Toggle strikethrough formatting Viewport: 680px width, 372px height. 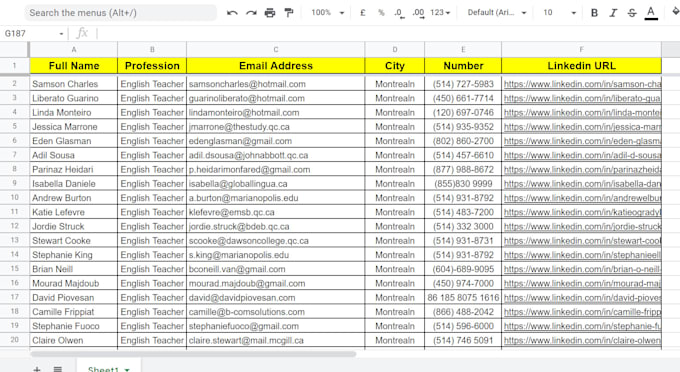[632, 13]
